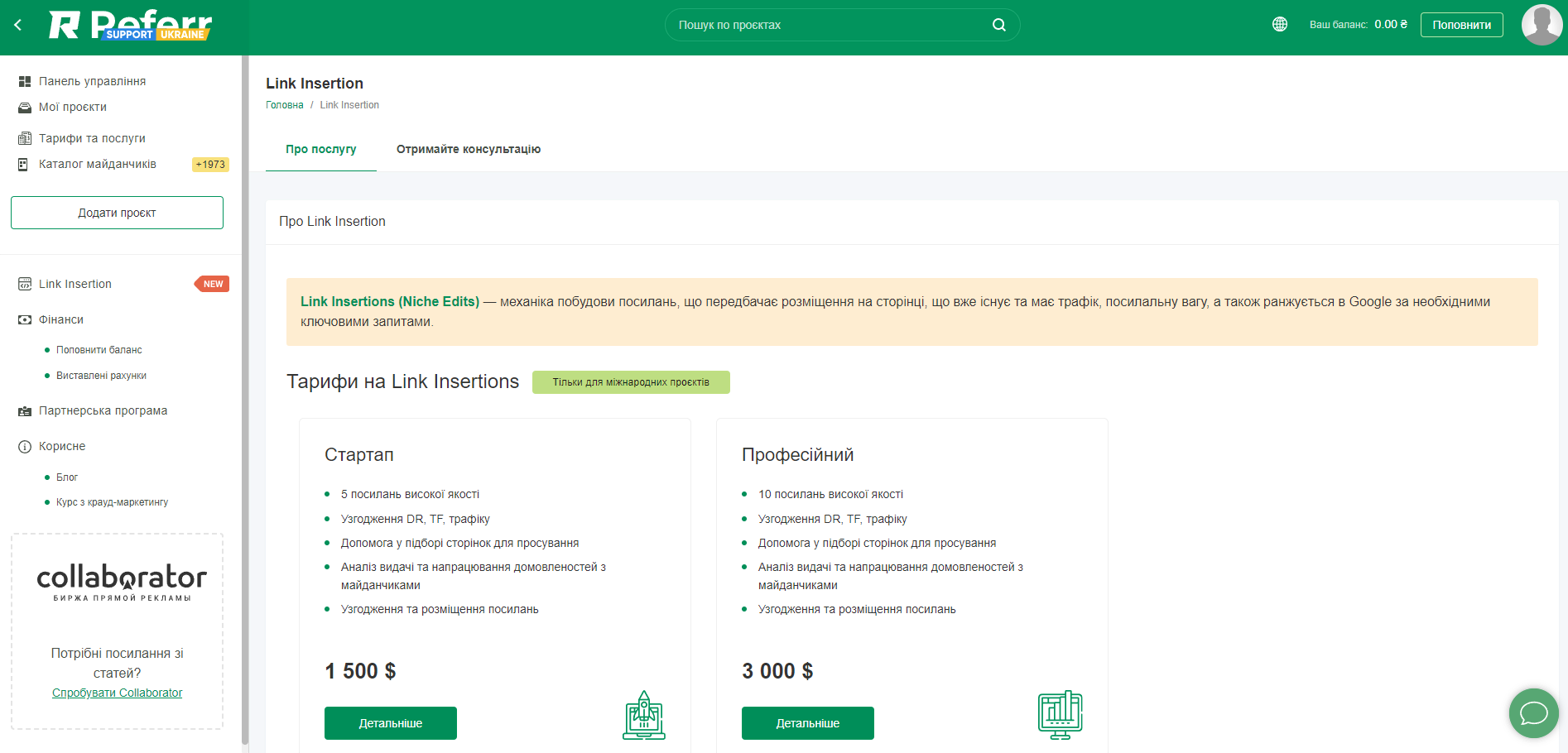Click the back arrow in header
The height and width of the screenshot is (753, 1568).
pyautogui.click(x=18, y=25)
